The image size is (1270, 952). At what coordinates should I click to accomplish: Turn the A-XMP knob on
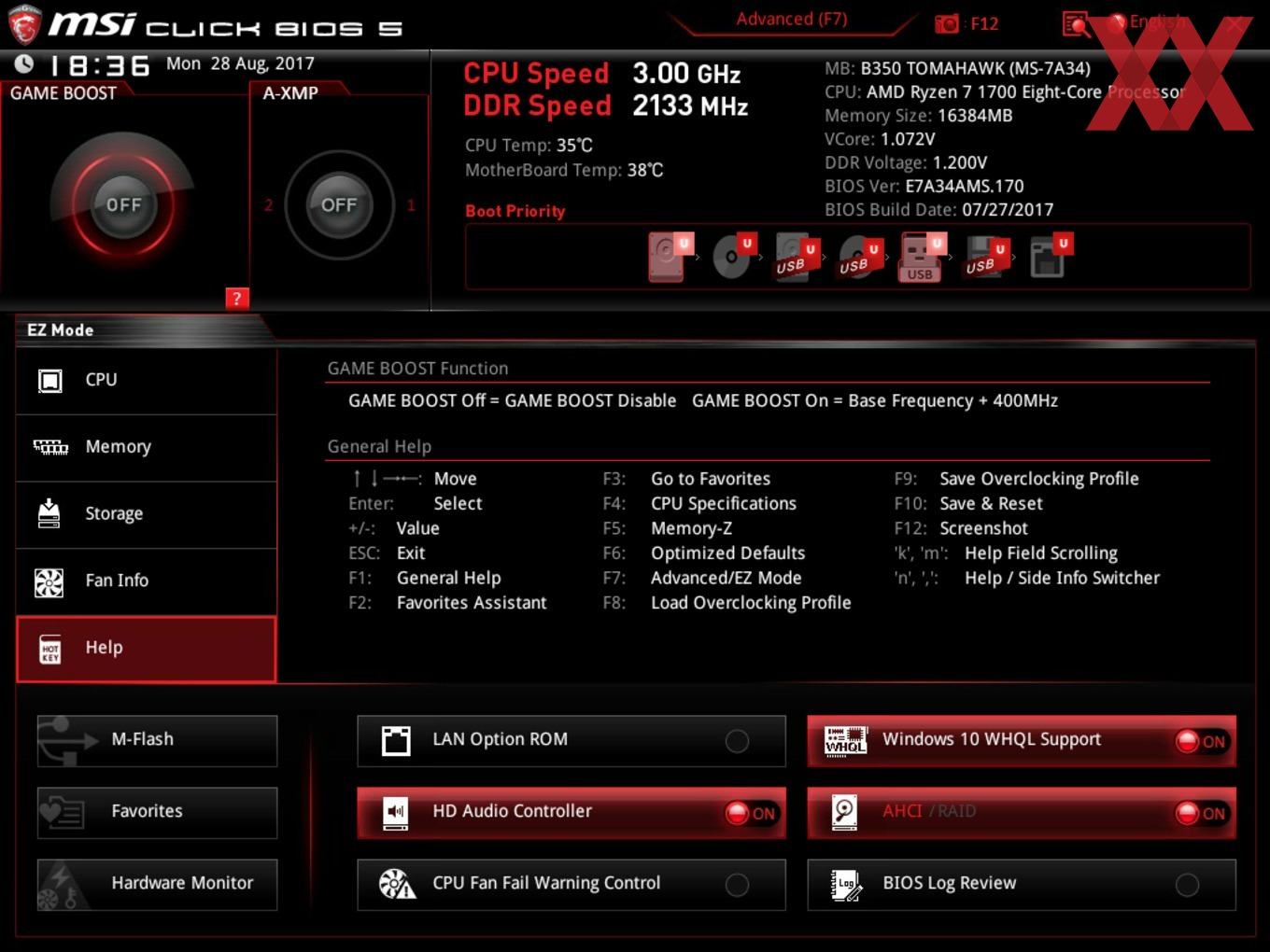pyautogui.click(x=338, y=204)
